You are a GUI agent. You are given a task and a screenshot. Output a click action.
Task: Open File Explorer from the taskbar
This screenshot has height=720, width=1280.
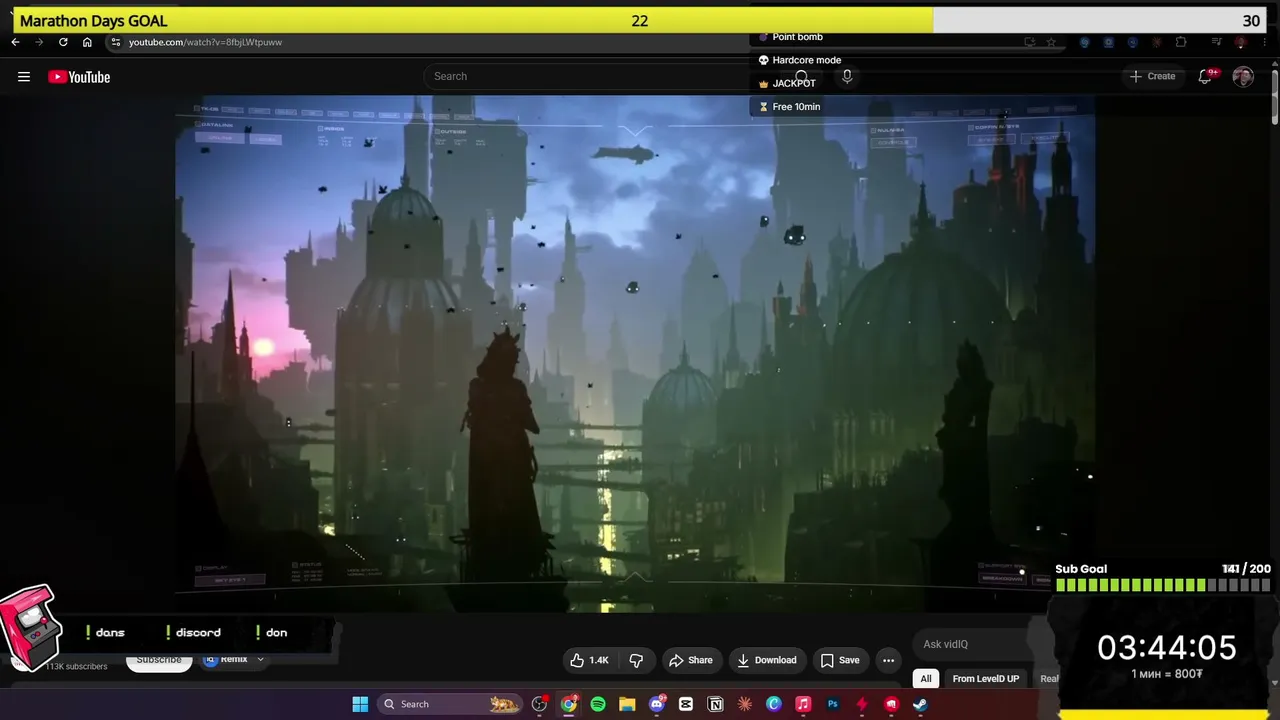627,704
